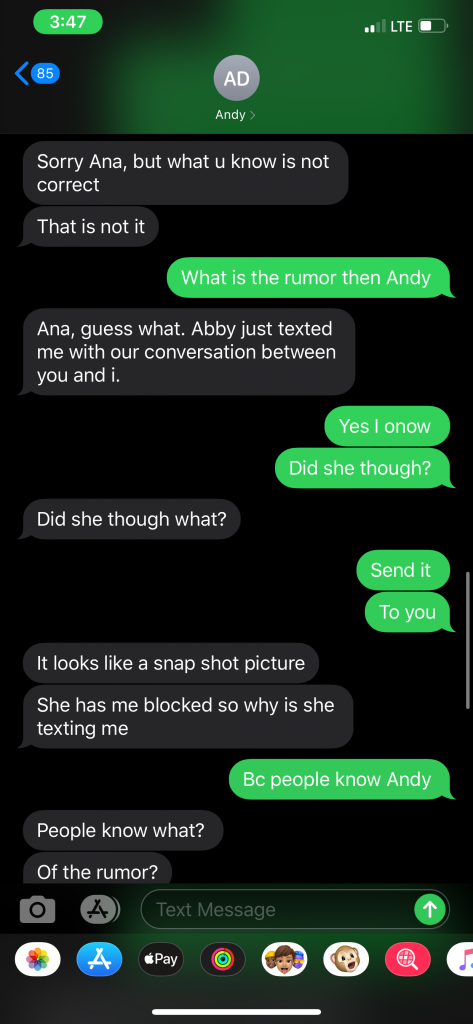Open Memoji stickers app

tap(284, 959)
